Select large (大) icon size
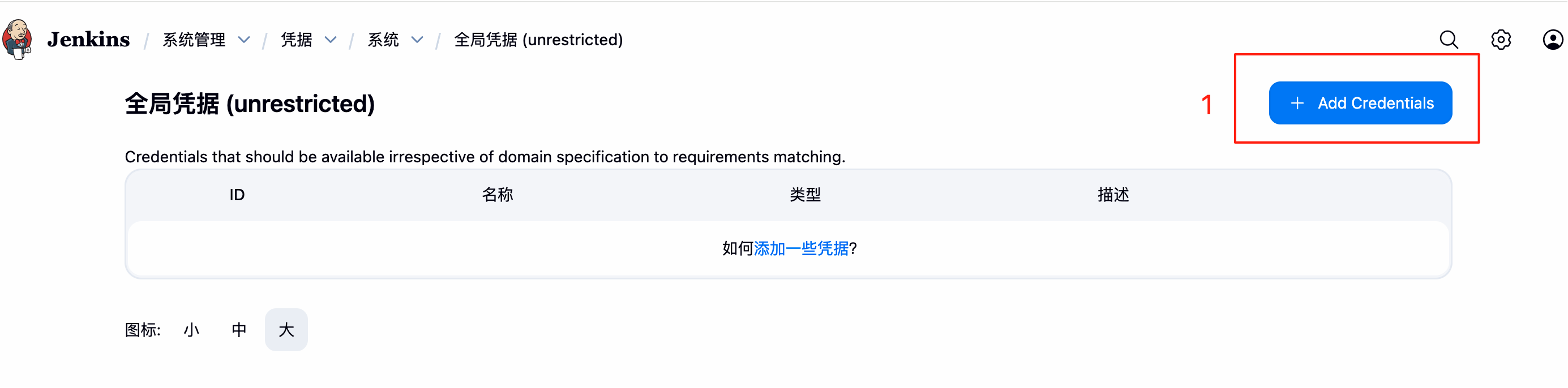The width and height of the screenshot is (1568, 388). coord(286,330)
